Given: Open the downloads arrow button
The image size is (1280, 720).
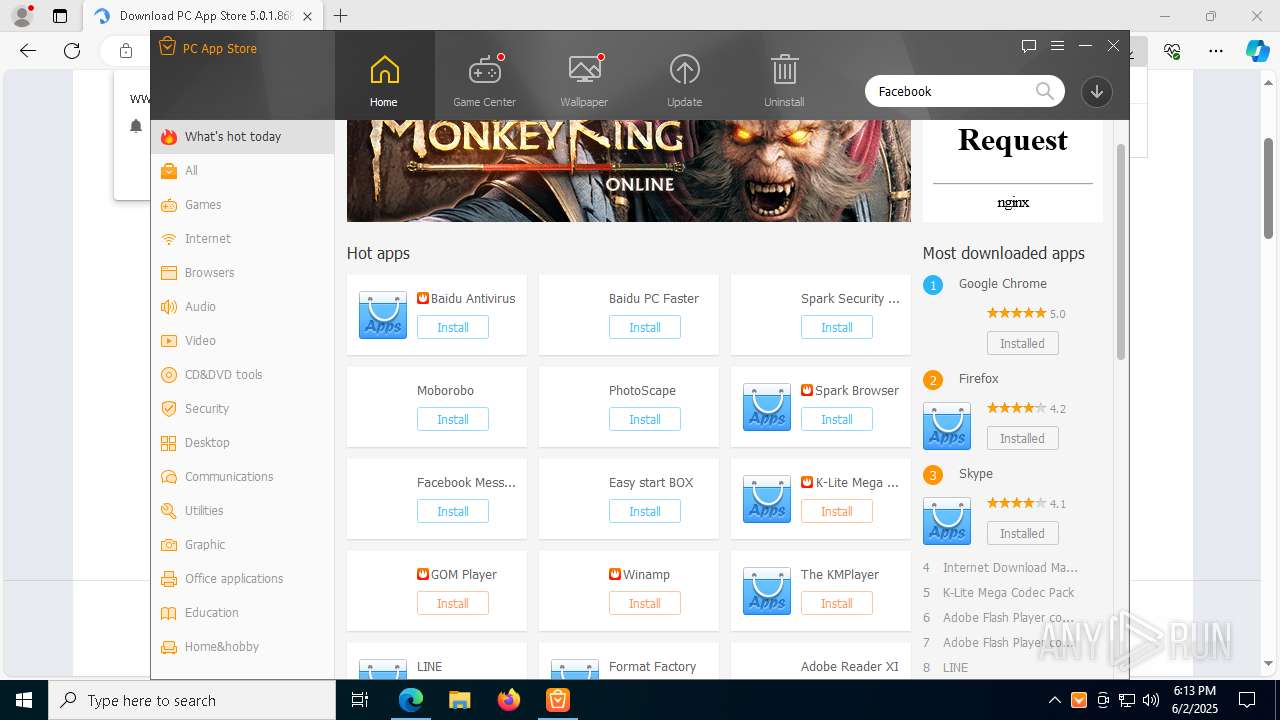Looking at the screenshot, I should [1097, 91].
